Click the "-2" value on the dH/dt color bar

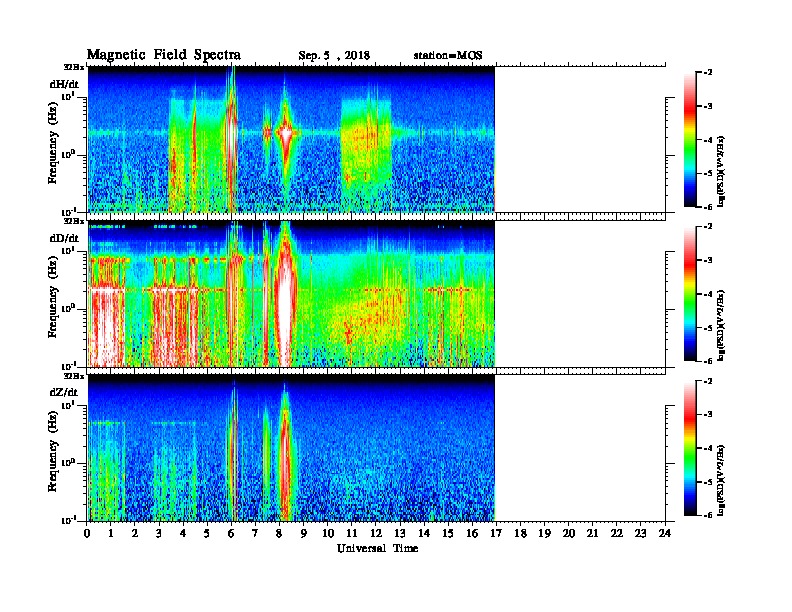(x=708, y=73)
